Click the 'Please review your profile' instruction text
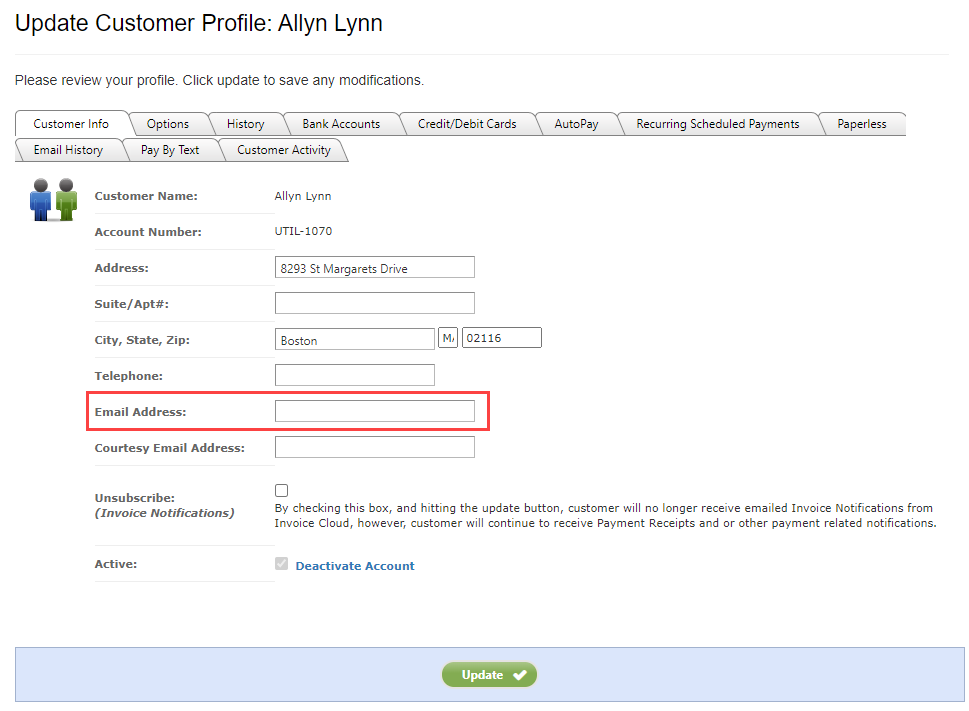 [x=219, y=80]
